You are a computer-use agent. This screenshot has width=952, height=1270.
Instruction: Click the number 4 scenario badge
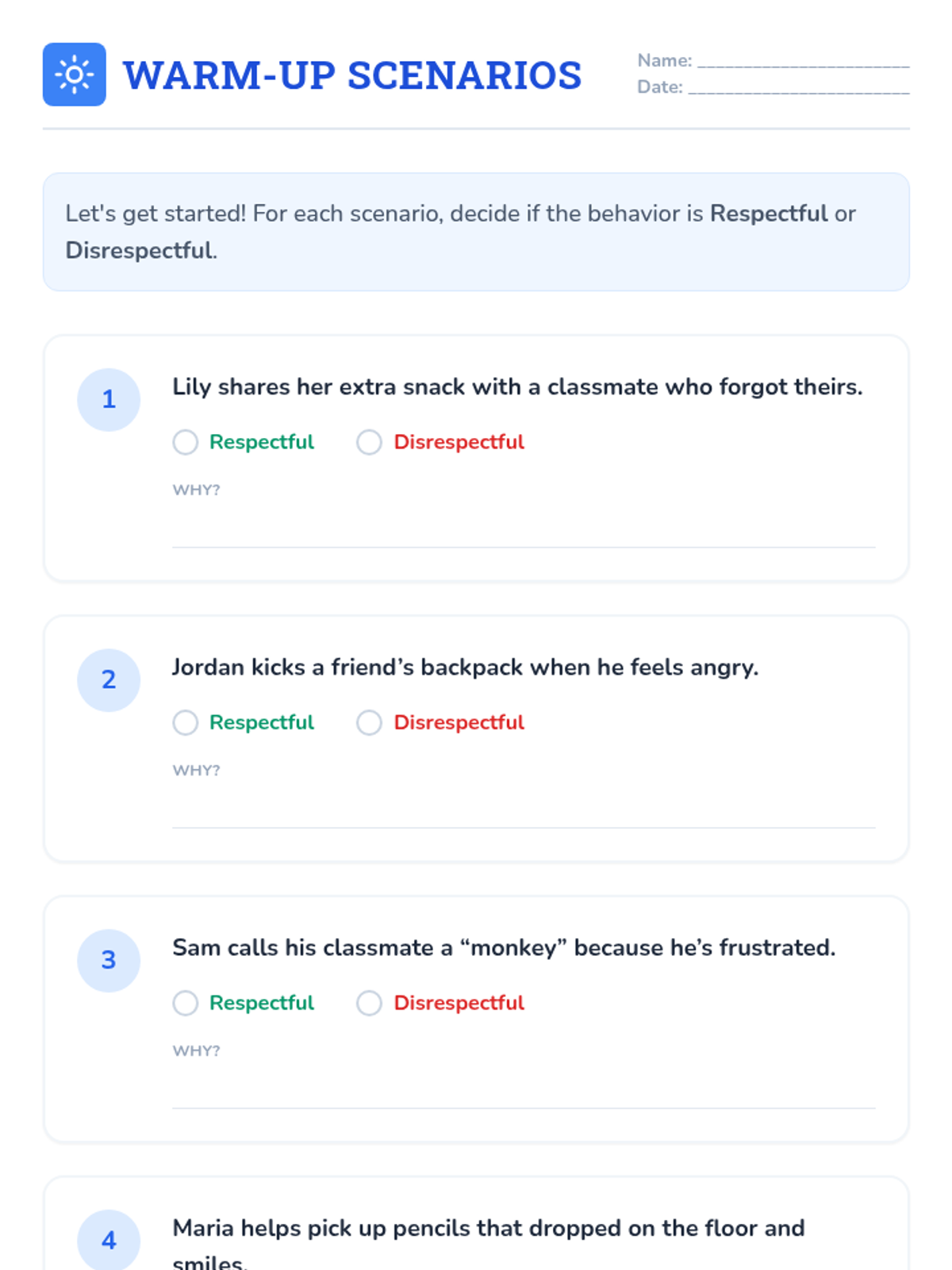(109, 1240)
